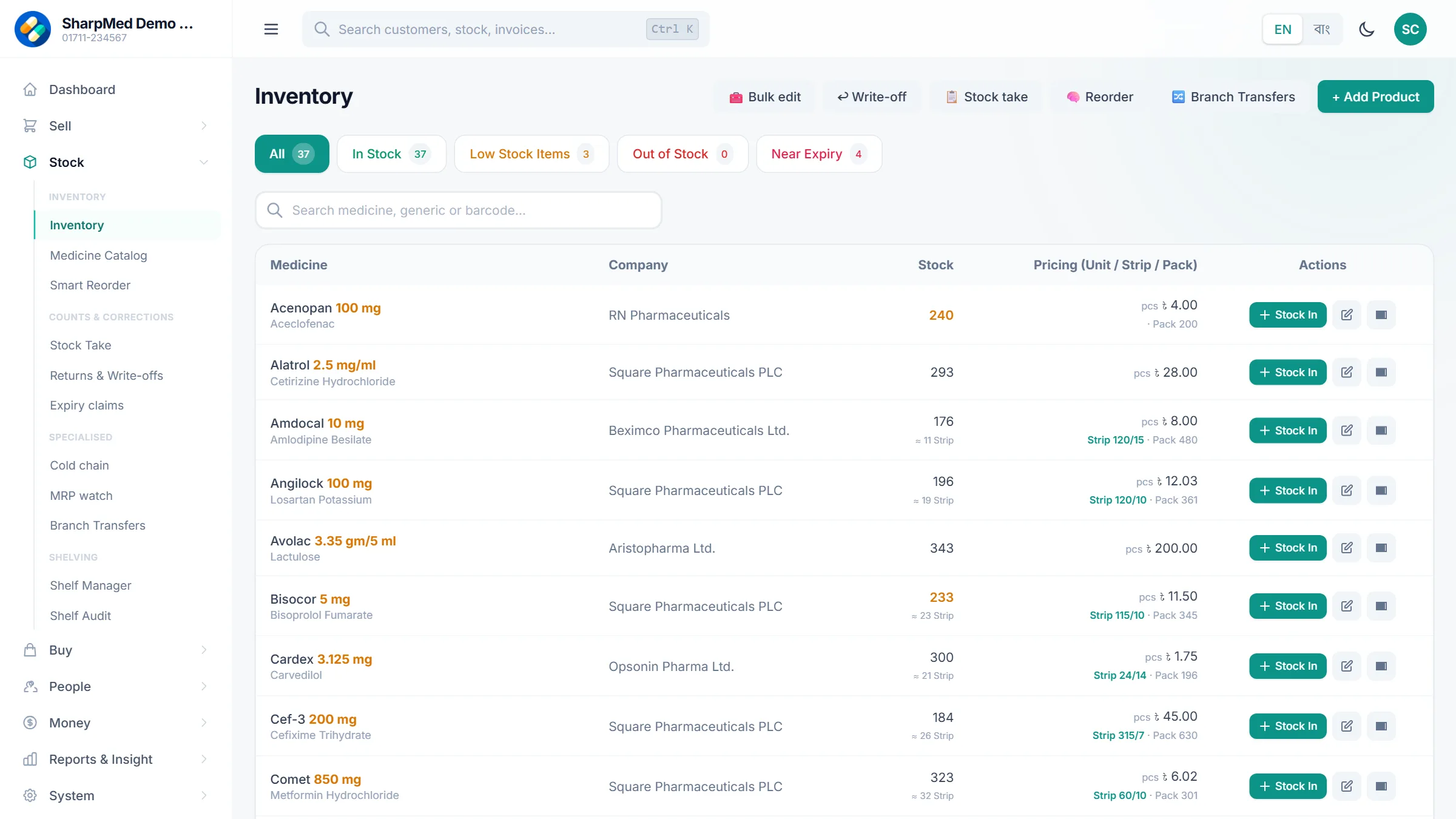Open Shelf Manager page
Screen dimensions: 1456x819
click(90, 585)
